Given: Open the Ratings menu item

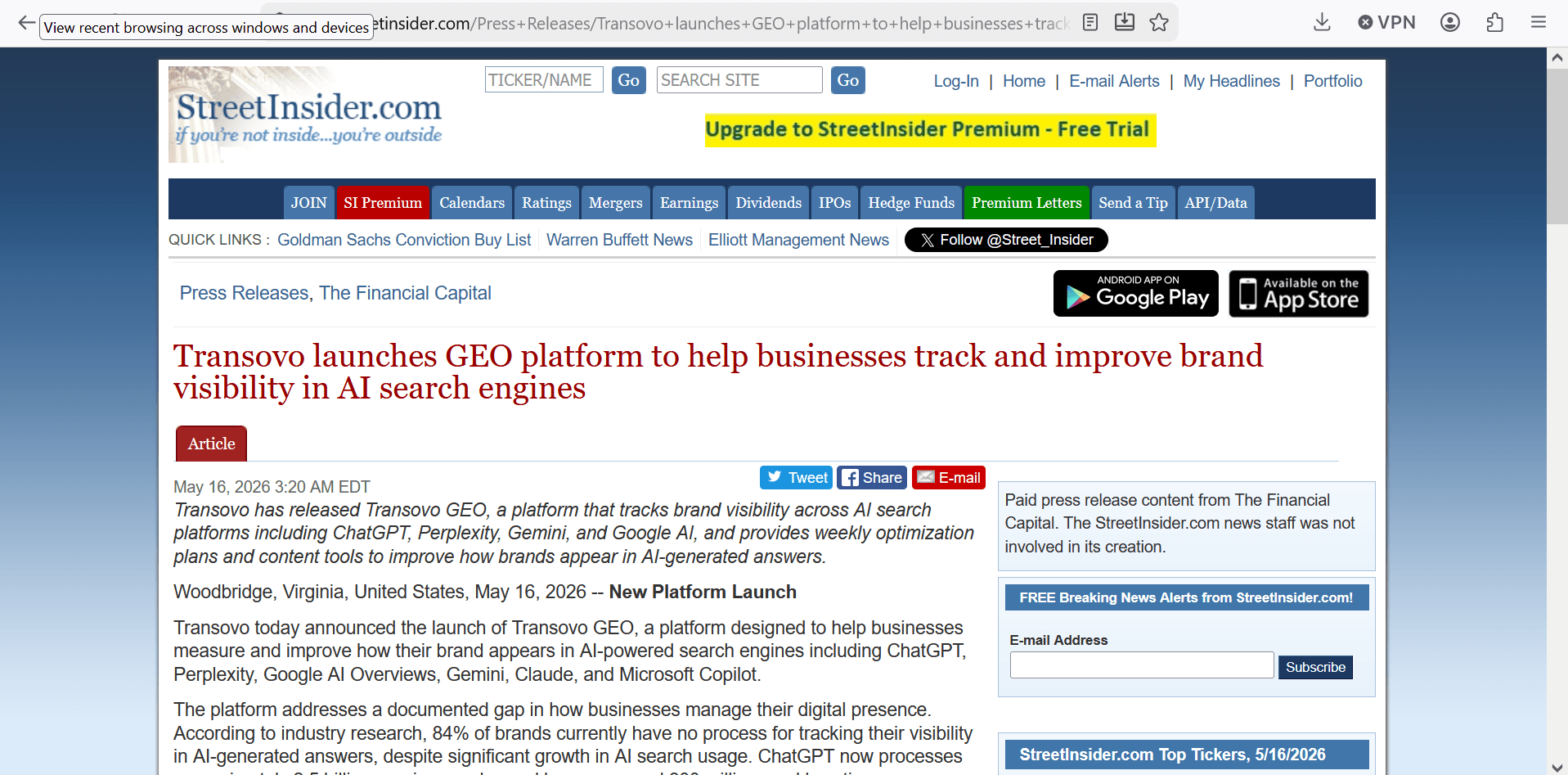Looking at the screenshot, I should coord(547,203).
